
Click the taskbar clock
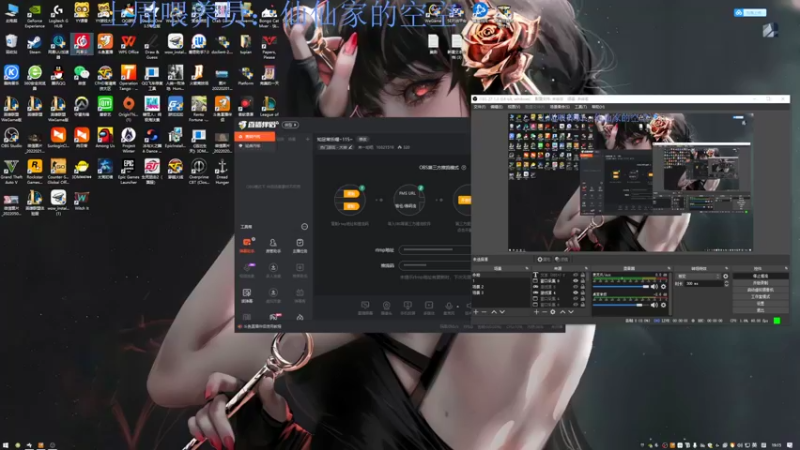(776, 445)
